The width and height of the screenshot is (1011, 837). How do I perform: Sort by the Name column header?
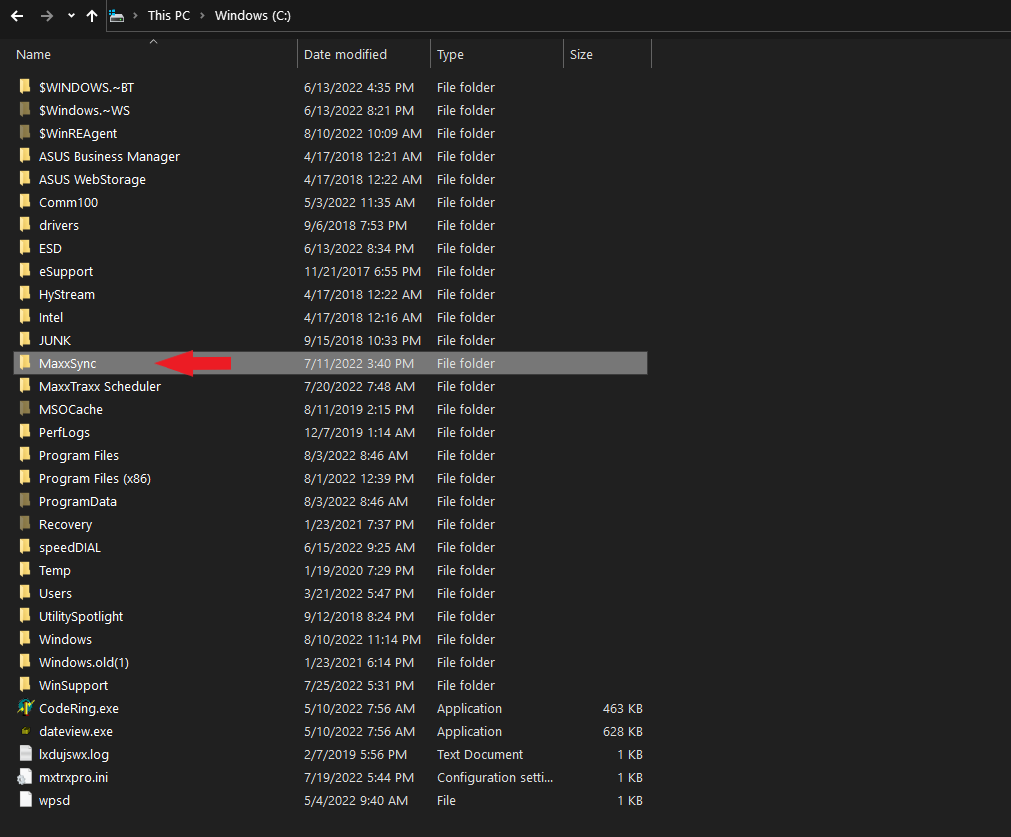[34, 55]
